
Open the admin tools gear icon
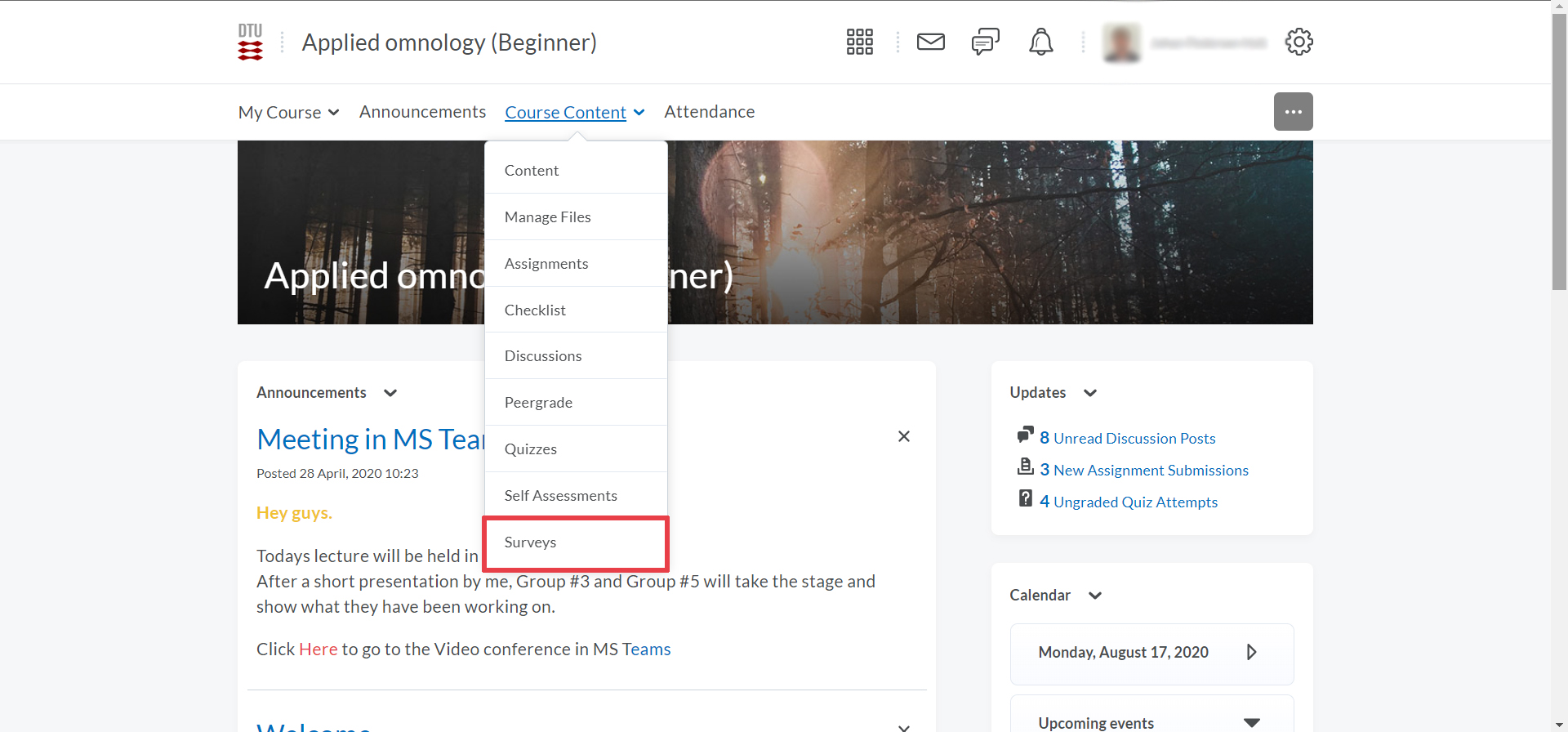1298,42
